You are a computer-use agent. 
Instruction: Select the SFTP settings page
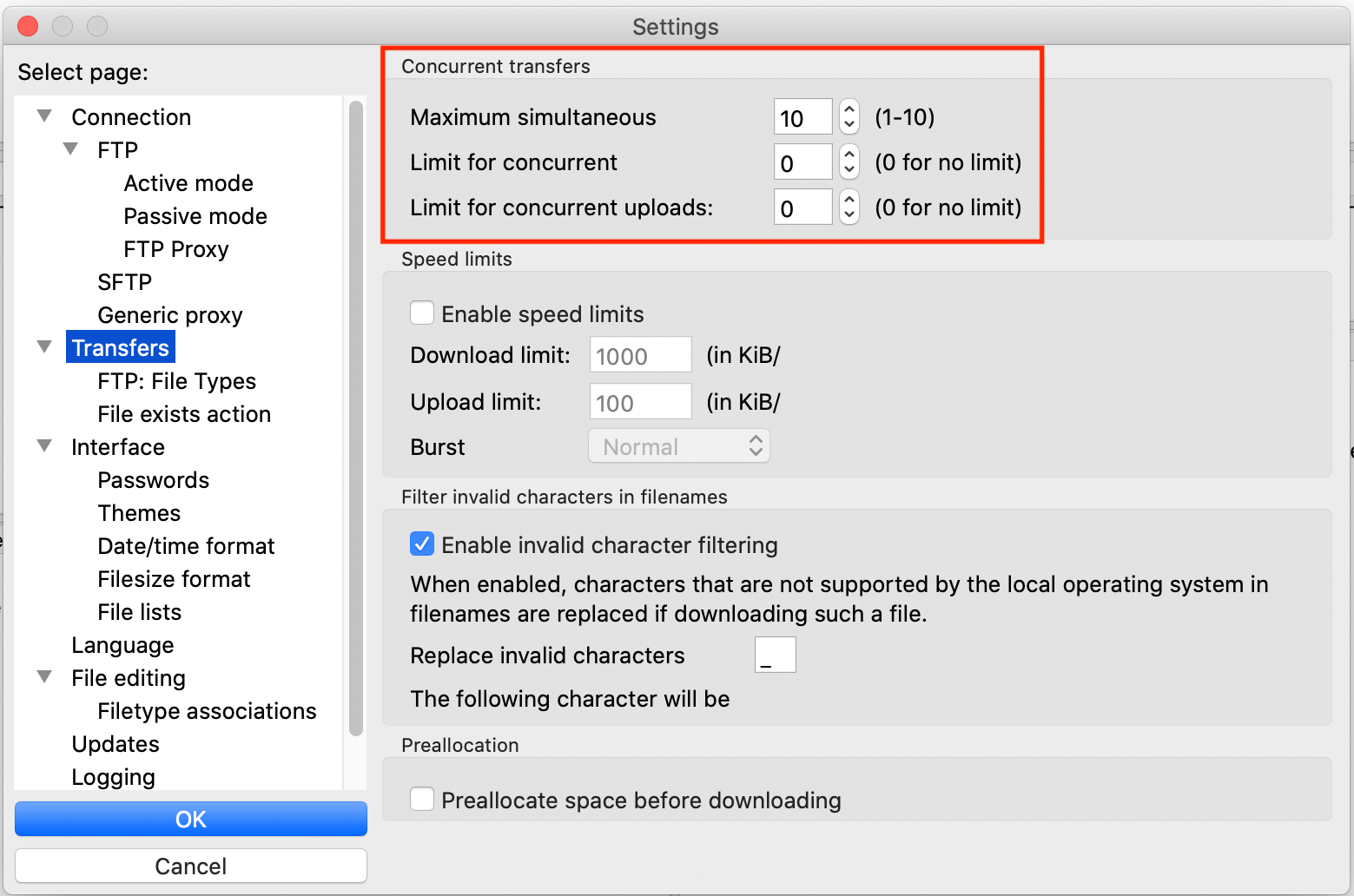coord(124,281)
